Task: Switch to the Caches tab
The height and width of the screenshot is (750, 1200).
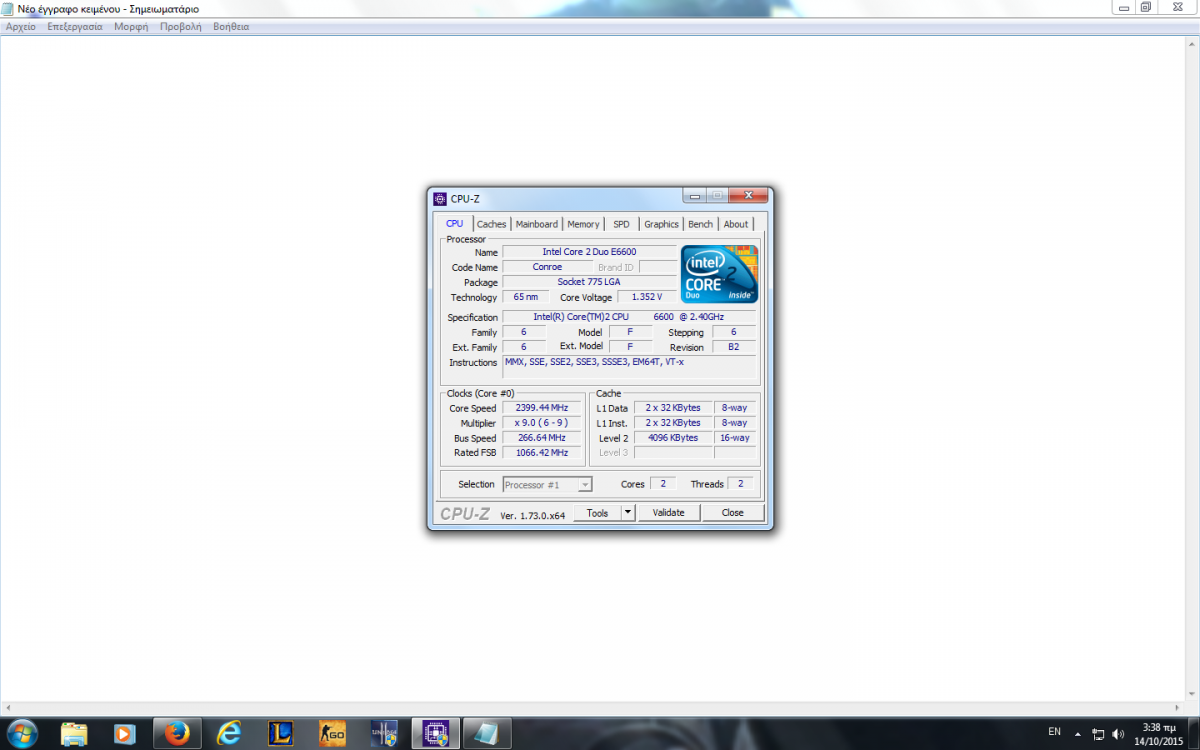Action: 491,224
